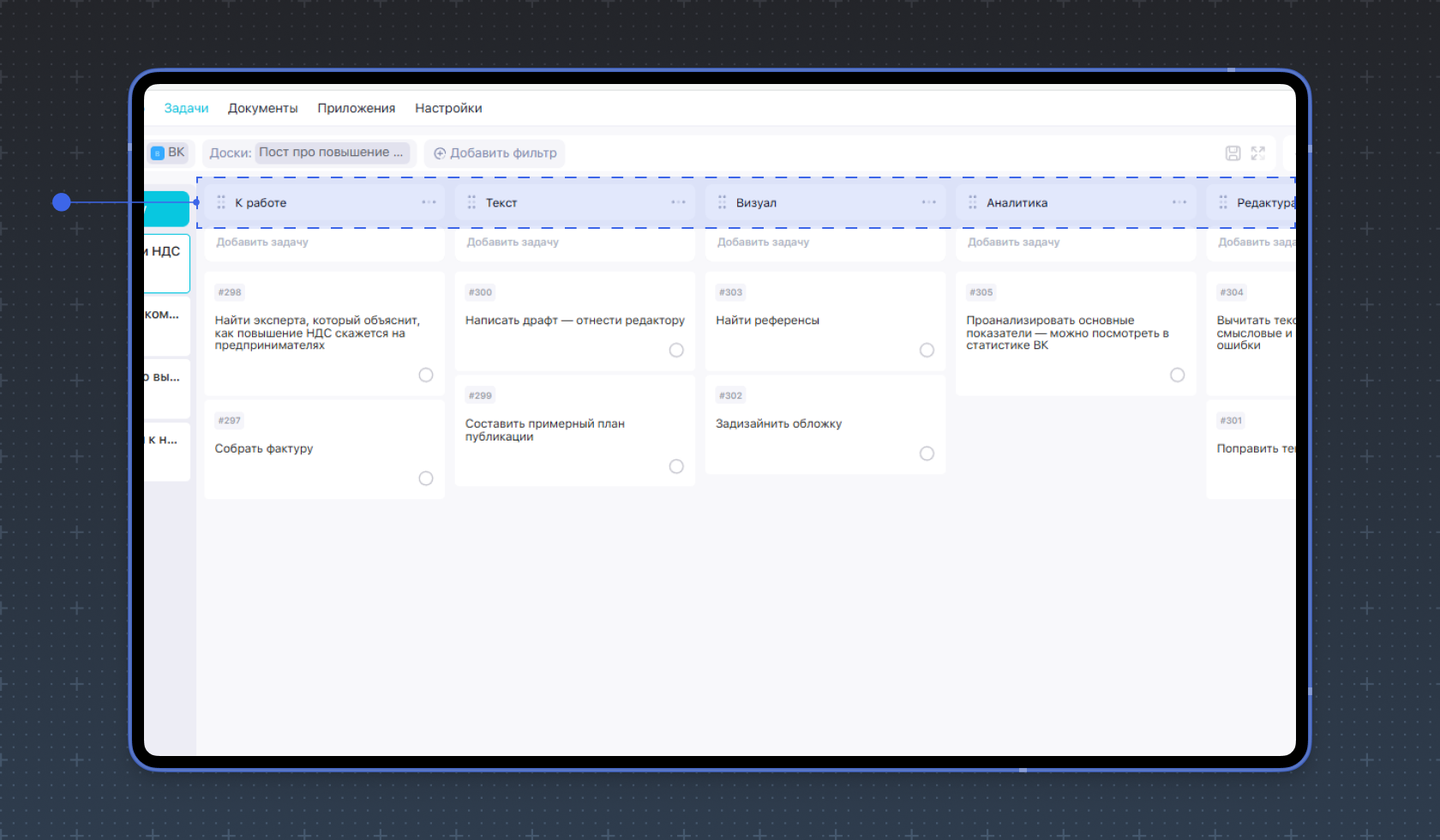This screenshot has width=1440, height=840.
Task: Open task card Собрать фактуру
Action: (324, 449)
